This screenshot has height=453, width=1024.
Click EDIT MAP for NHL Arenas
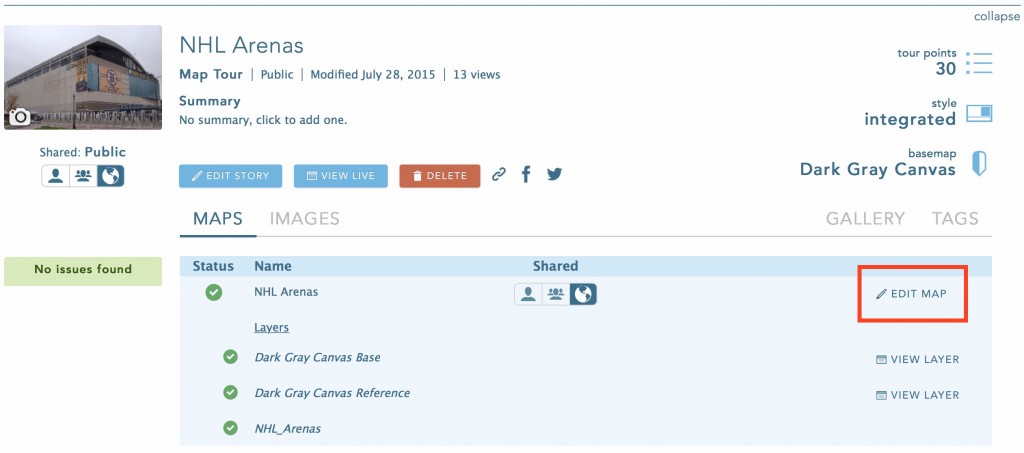[x=912, y=294]
